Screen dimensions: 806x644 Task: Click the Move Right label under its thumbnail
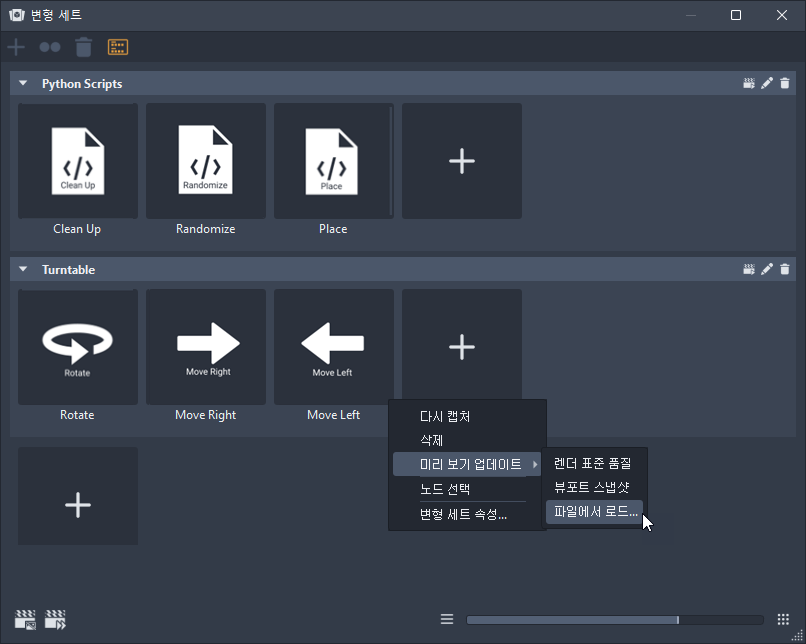206,415
